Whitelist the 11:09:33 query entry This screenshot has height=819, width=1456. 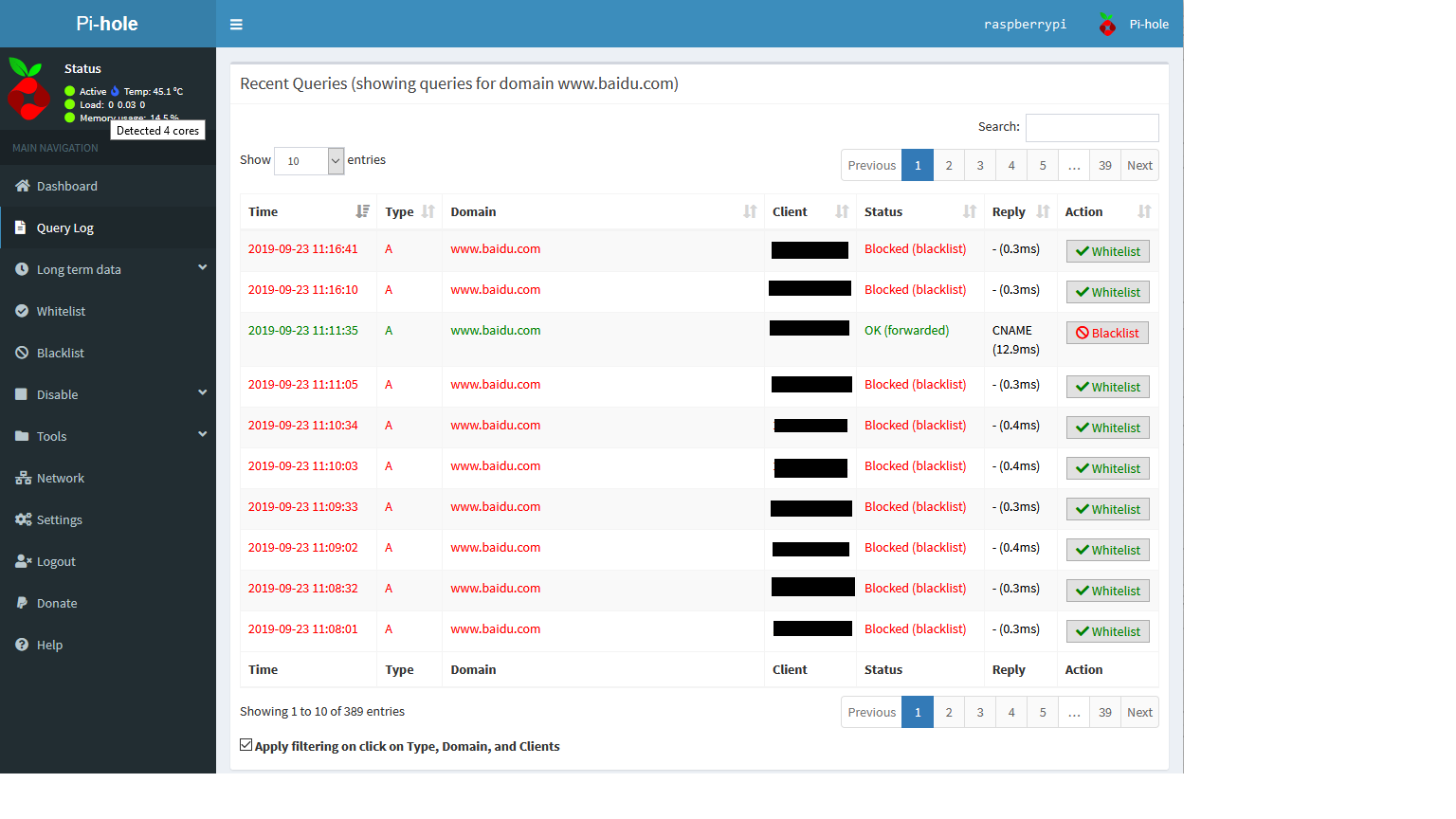1107,509
